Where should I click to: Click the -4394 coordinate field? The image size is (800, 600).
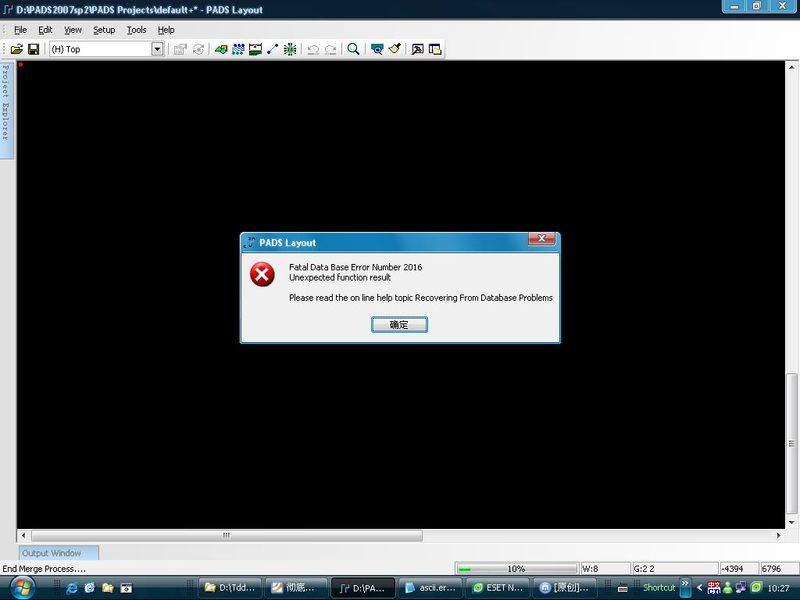[738, 569]
